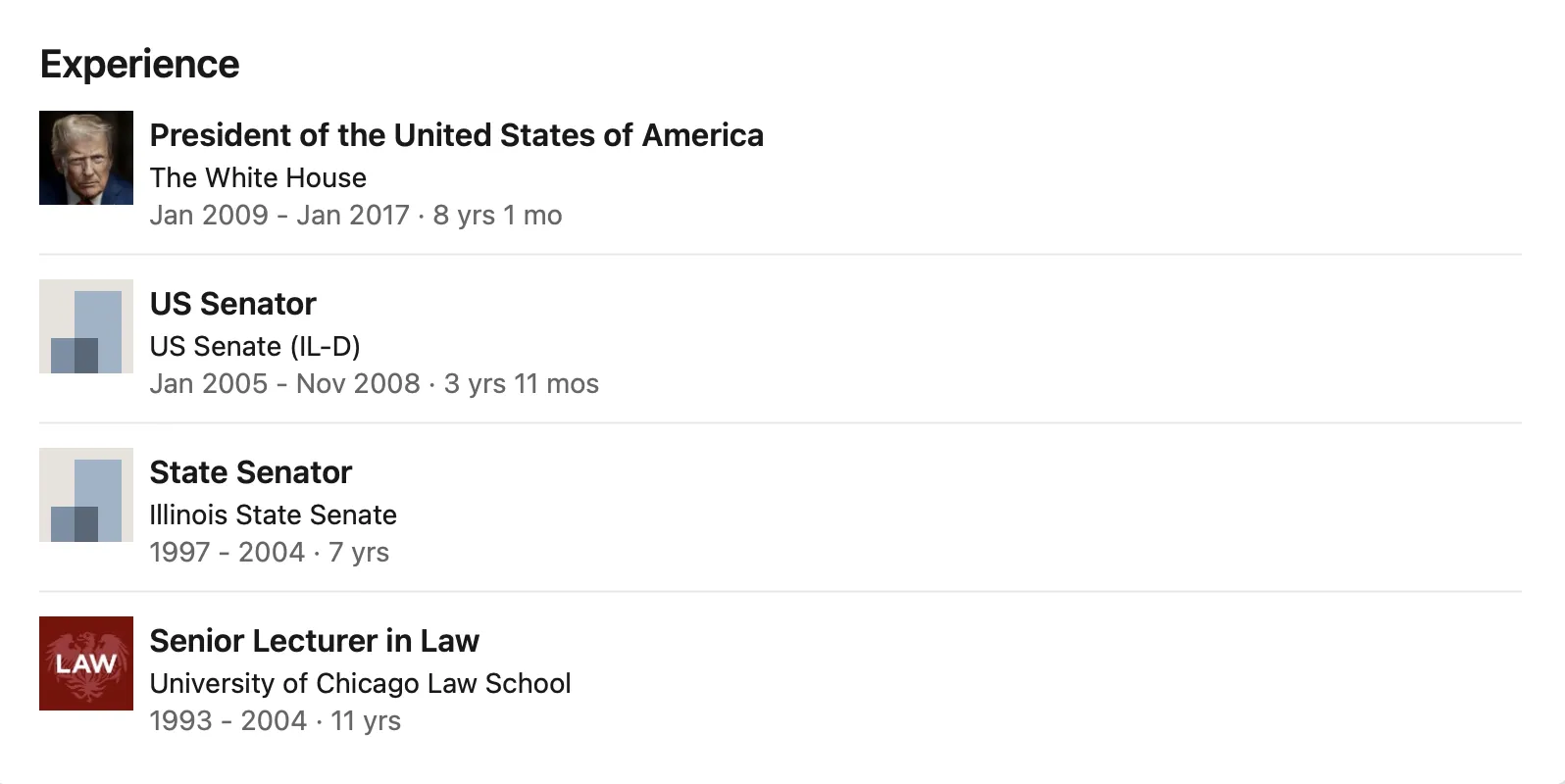The width and height of the screenshot is (1565, 784).
Task: Click the 1993 - 2004 date range
Action: click(x=228, y=721)
